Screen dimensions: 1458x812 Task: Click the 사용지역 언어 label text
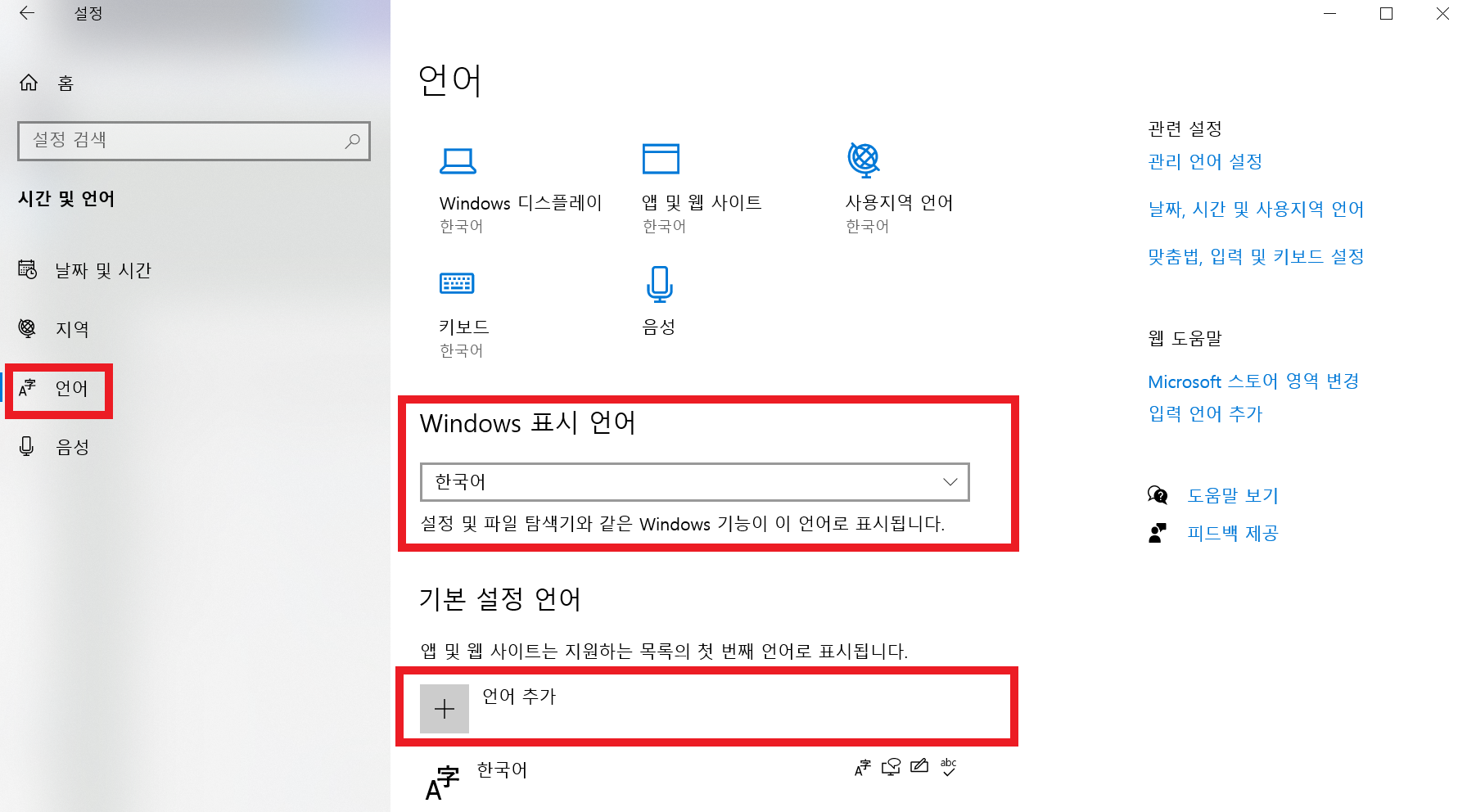click(899, 203)
